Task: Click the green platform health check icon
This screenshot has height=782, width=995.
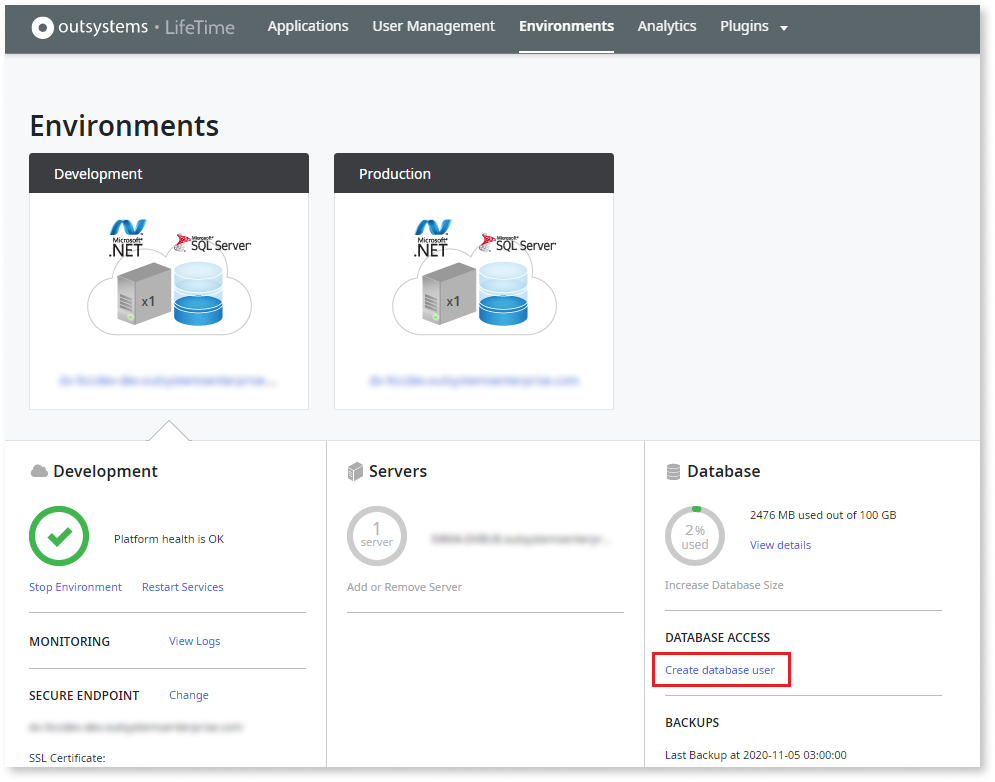Action: tap(58, 537)
